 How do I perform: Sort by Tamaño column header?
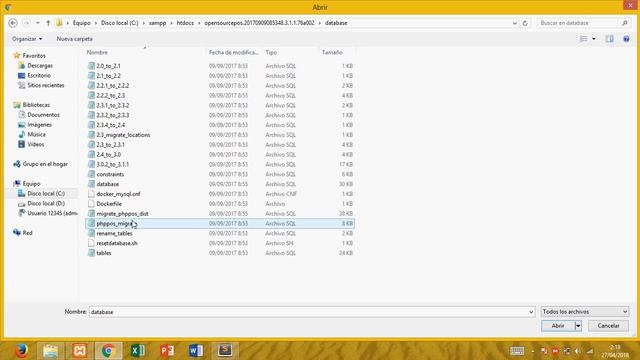[x=332, y=52]
